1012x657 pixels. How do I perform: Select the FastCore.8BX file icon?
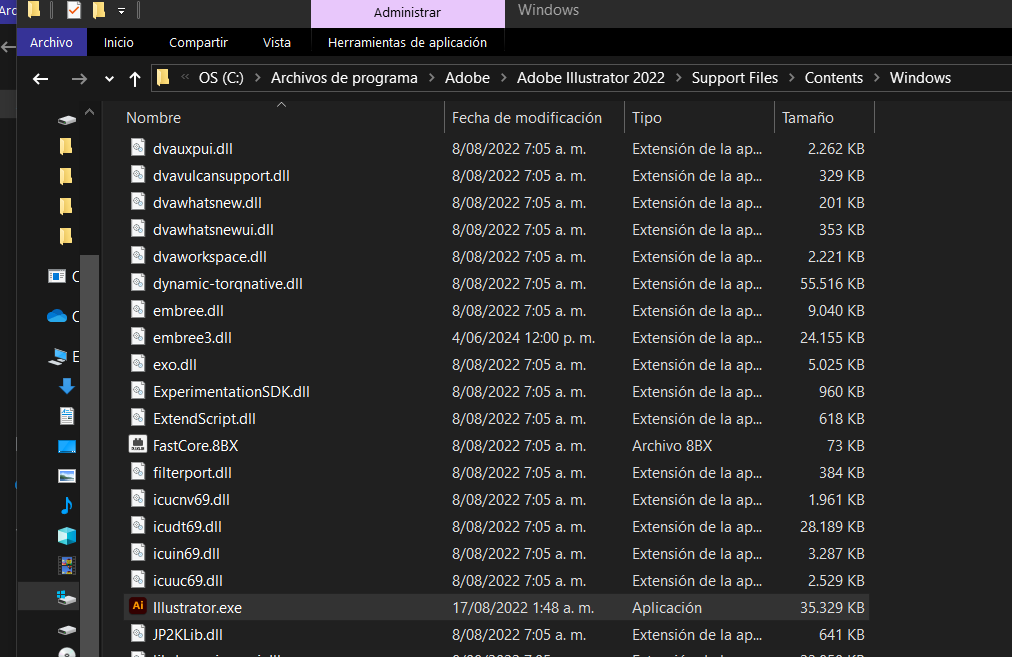click(x=137, y=445)
